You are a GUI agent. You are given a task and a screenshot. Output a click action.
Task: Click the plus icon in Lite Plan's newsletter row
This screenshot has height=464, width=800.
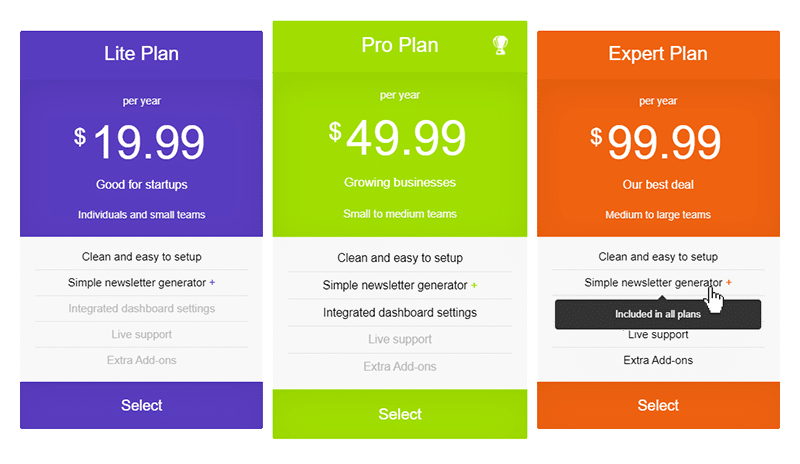(x=212, y=283)
